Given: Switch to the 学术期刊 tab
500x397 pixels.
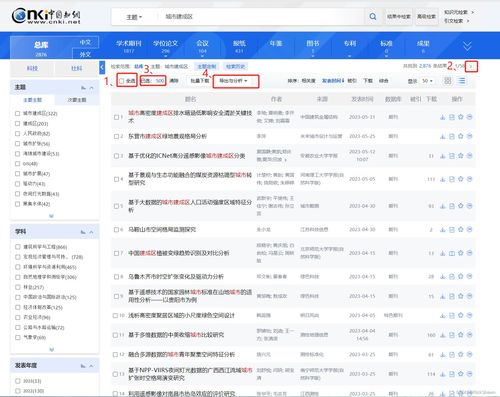Looking at the screenshot, I should (129, 46).
